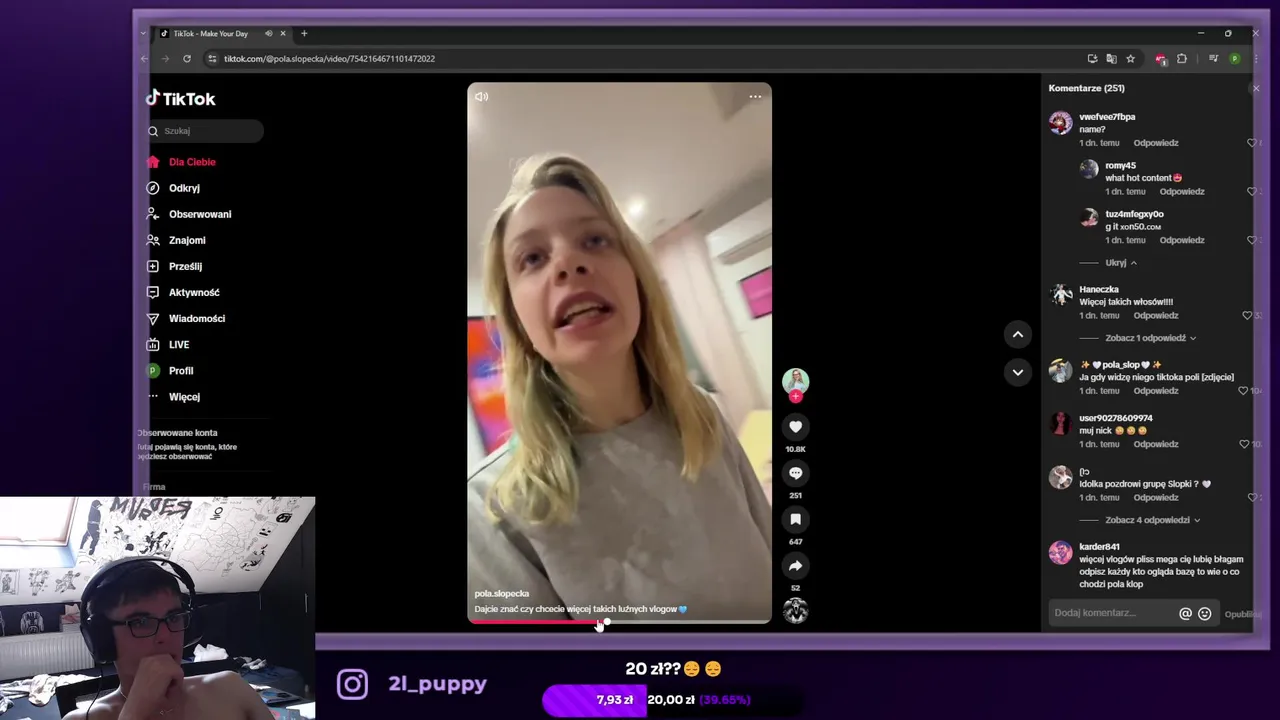The width and height of the screenshot is (1280, 720).
Task: Click the Szukaj search field
Action: point(205,131)
